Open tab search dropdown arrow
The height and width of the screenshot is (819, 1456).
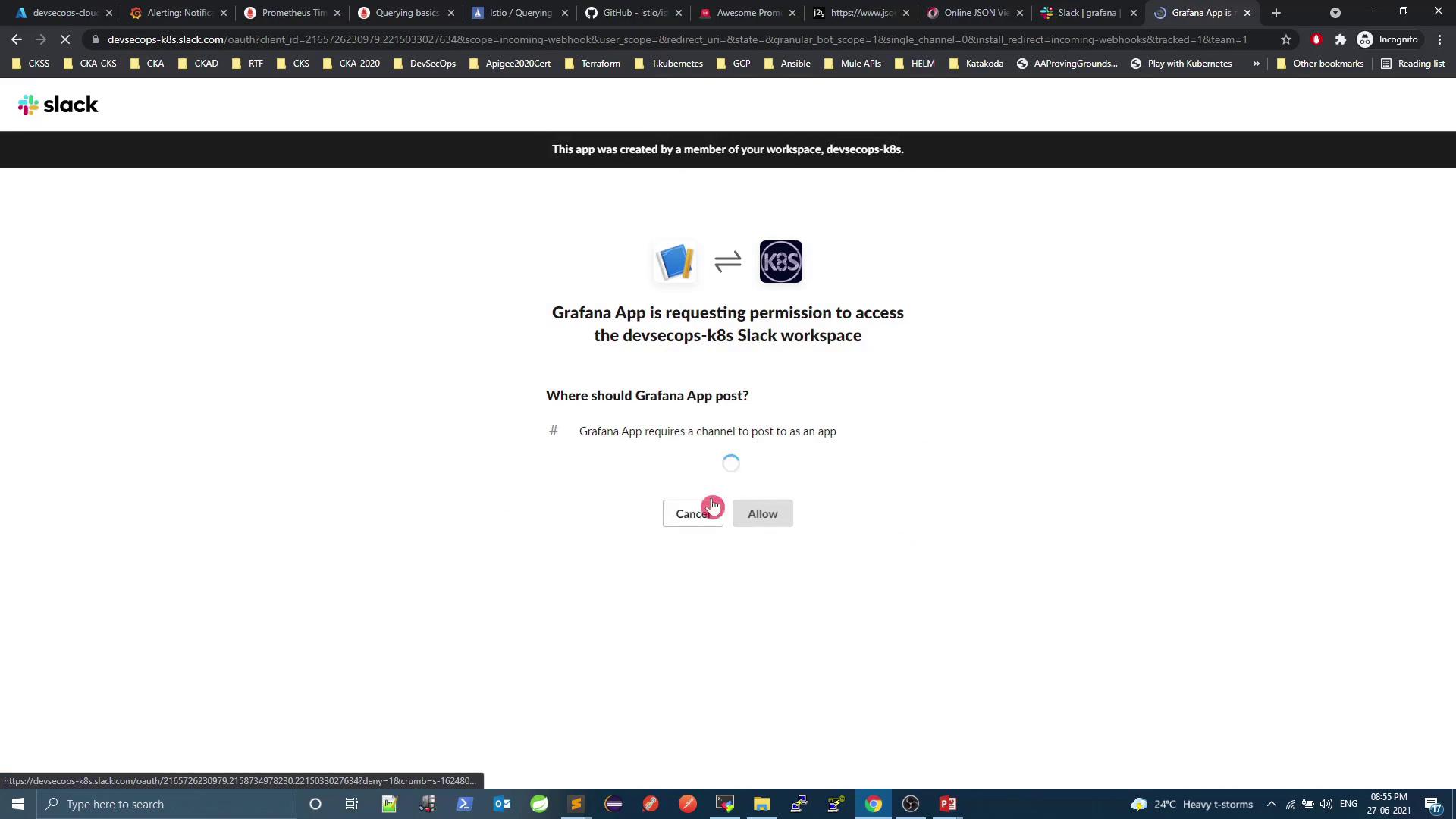pos(1335,13)
